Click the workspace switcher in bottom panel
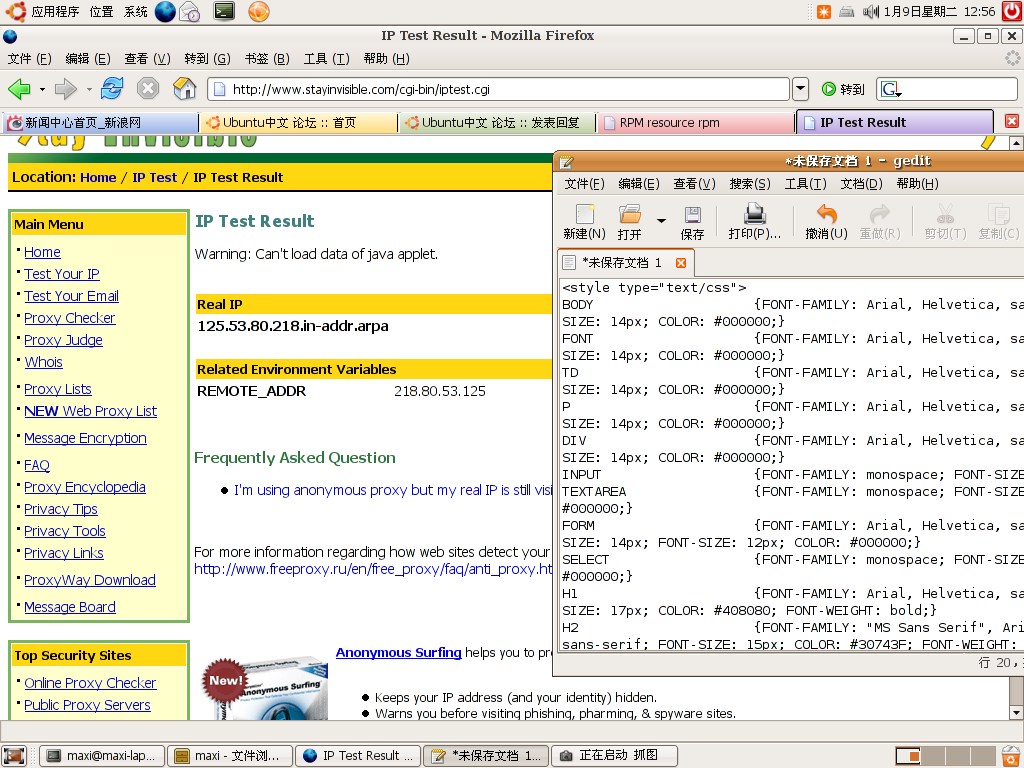1024x768 pixels. (945, 756)
